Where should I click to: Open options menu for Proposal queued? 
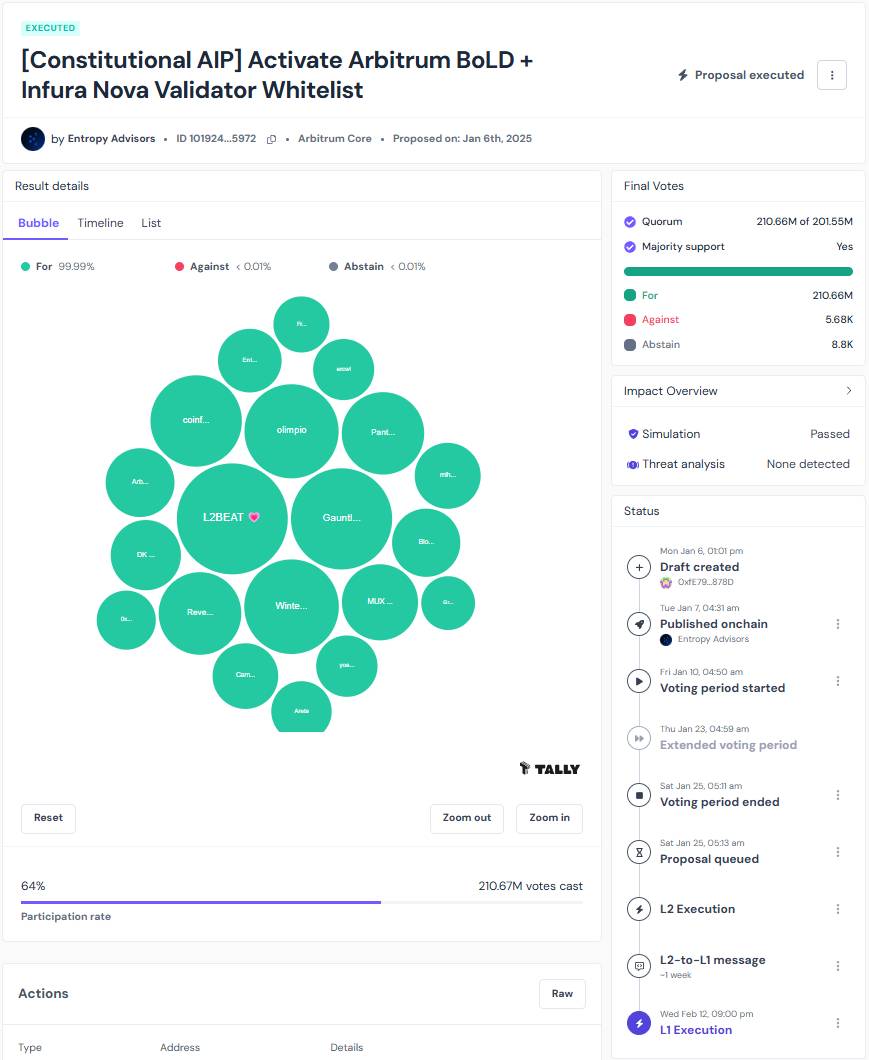(838, 852)
